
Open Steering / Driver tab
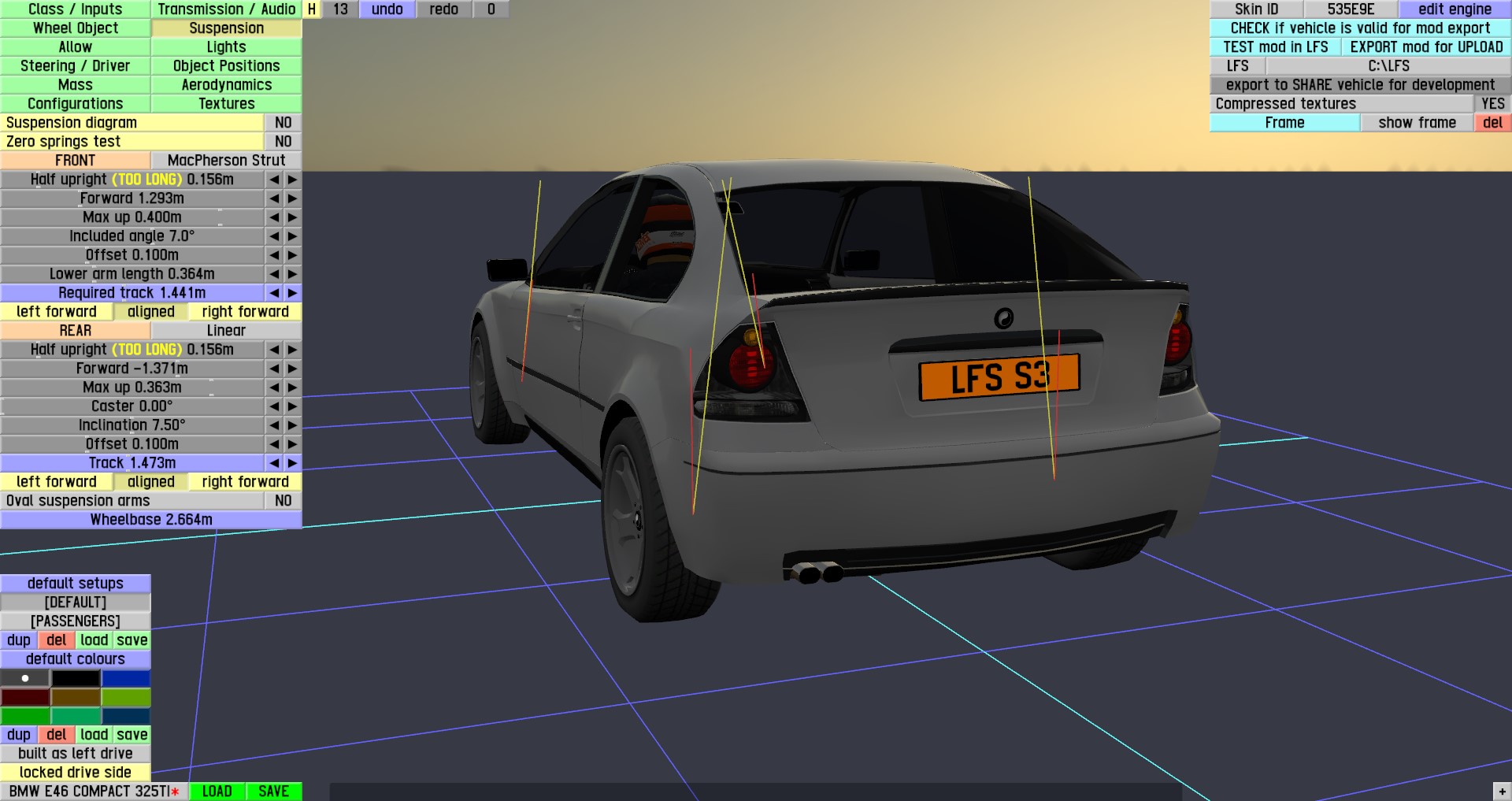coord(76,66)
